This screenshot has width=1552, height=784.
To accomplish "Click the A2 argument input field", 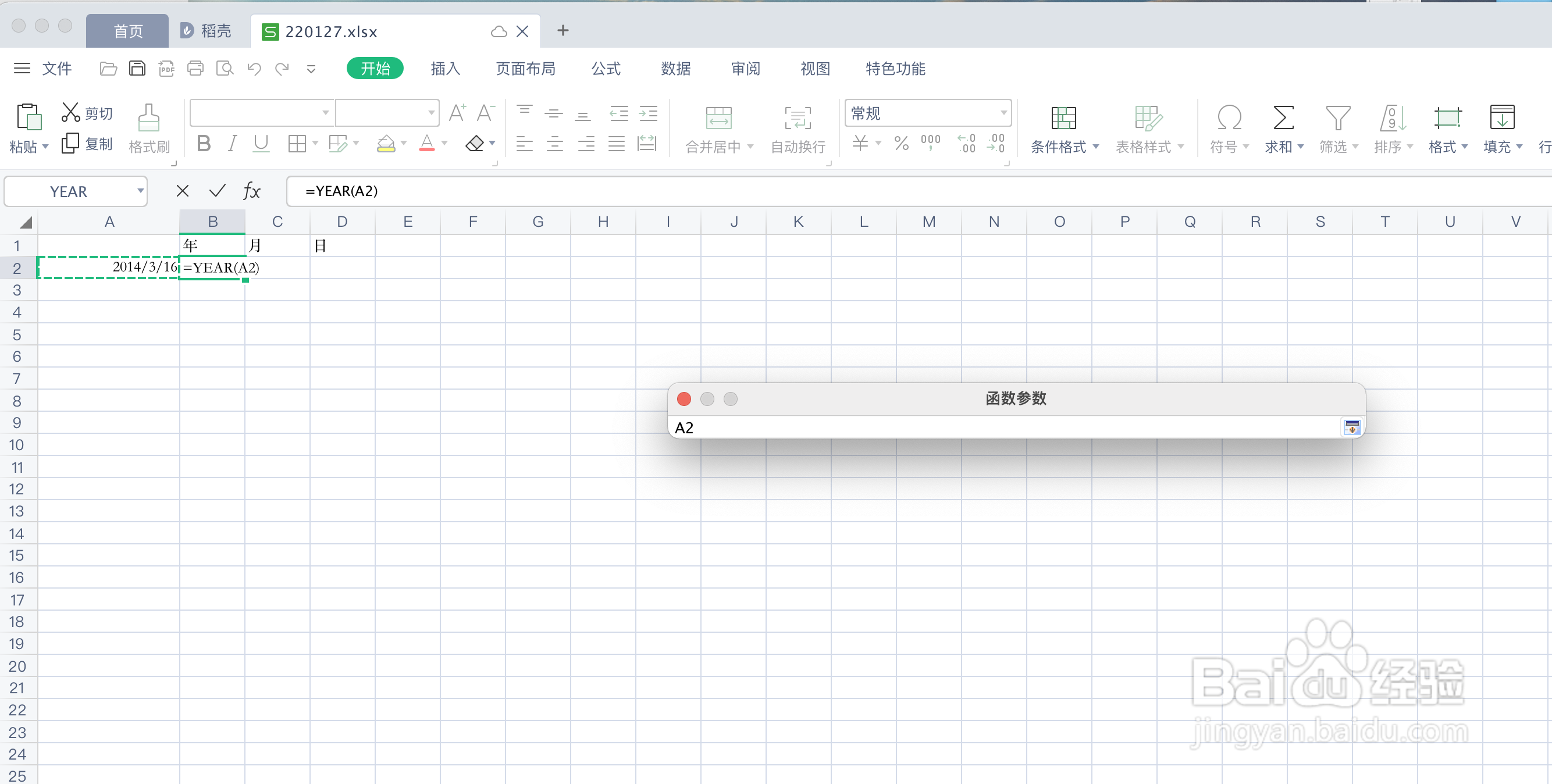I will tap(964, 427).
